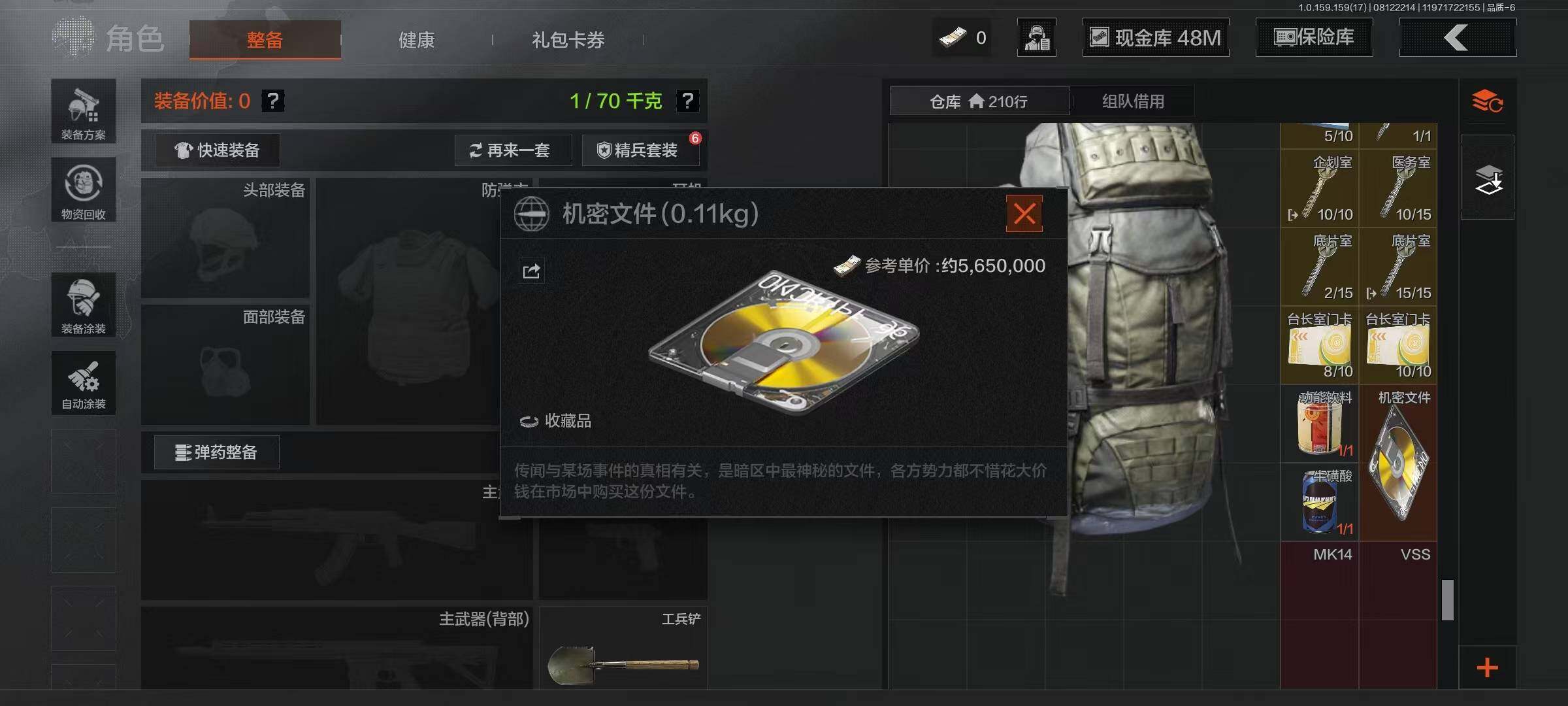Click the soldier profile icon in top bar
The image size is (1568, 706).
[1037, 38]
